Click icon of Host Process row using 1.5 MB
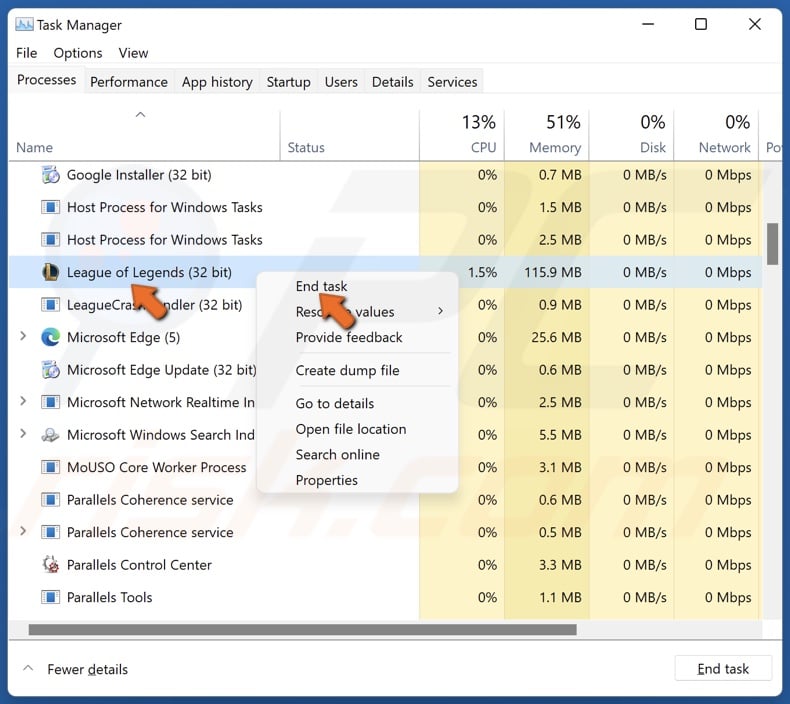 (x=50, y=207)
